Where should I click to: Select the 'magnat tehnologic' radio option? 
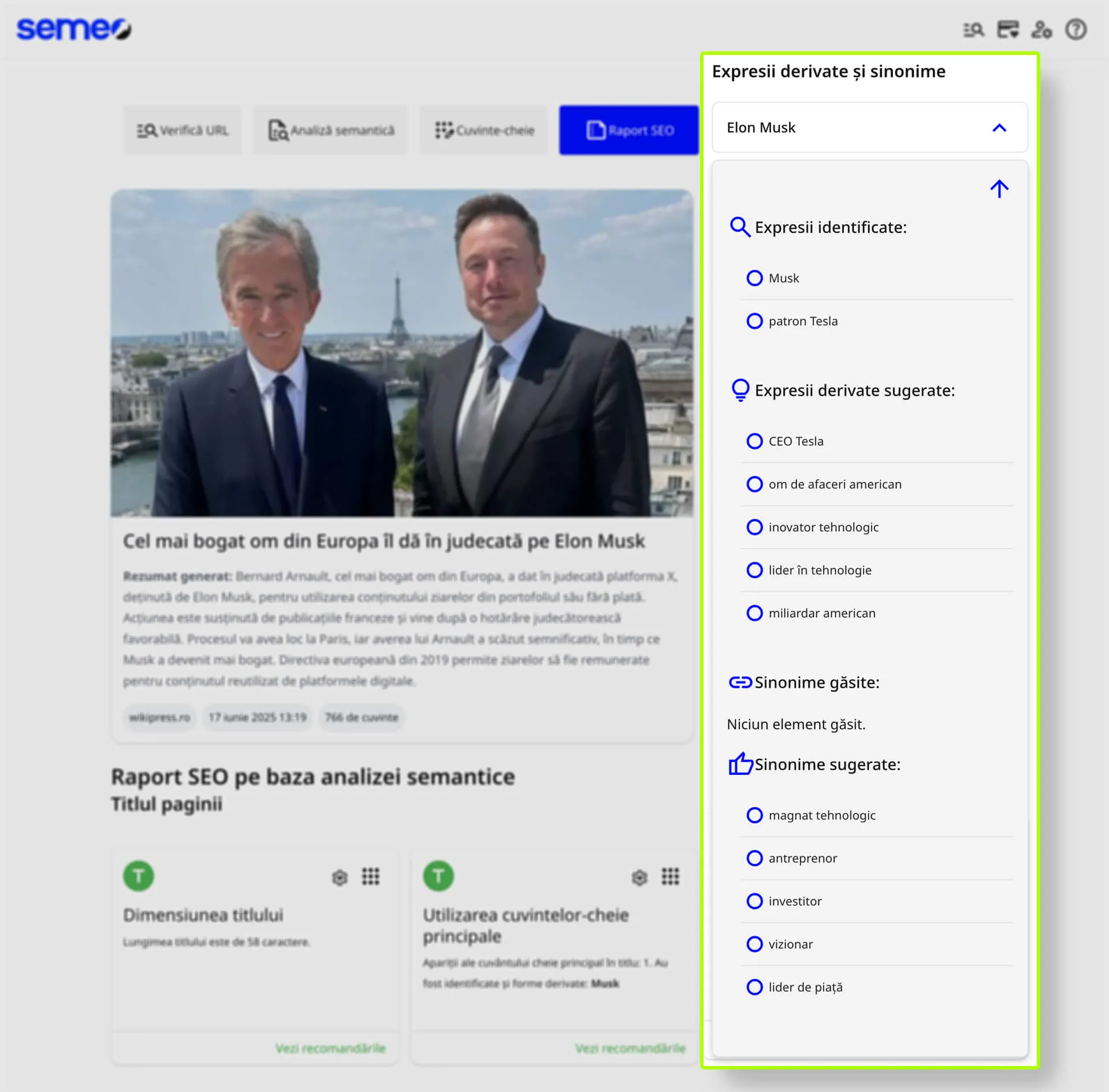pos(754,815)
